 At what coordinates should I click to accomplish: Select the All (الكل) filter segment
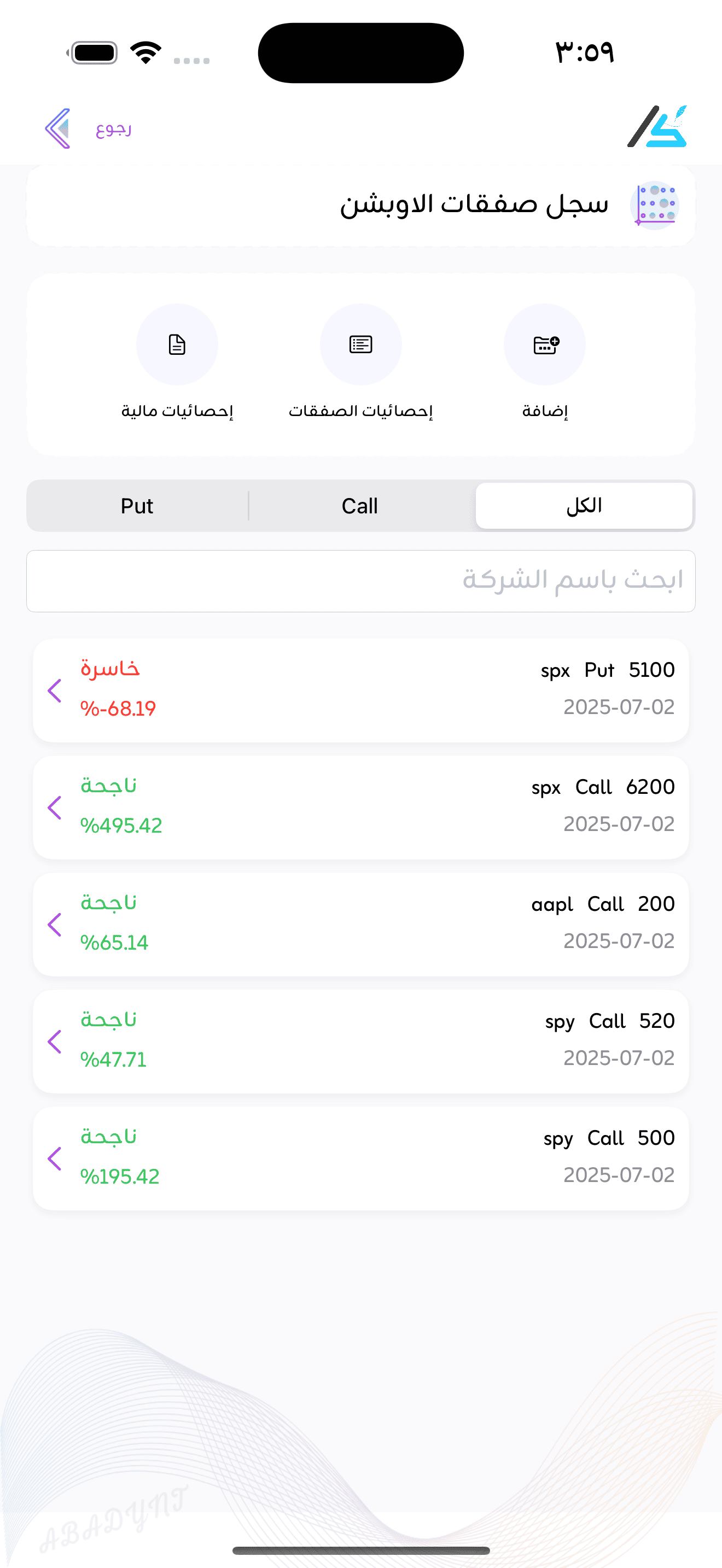[584, 506]
